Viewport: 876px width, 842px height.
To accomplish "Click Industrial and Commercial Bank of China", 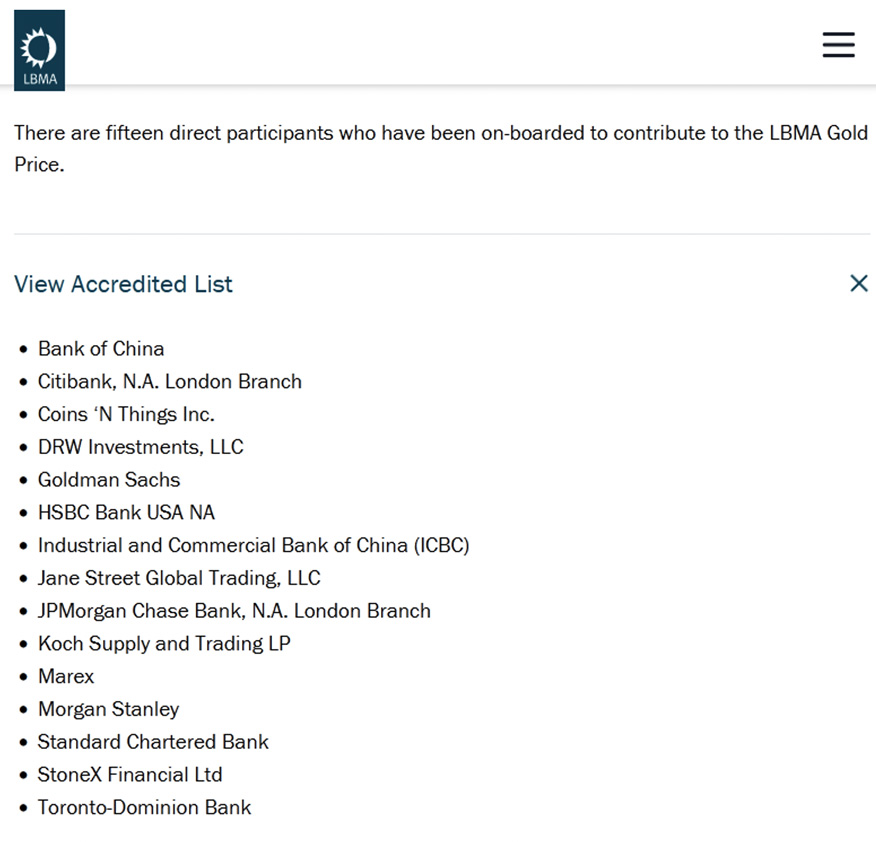I will coord(253,546).
